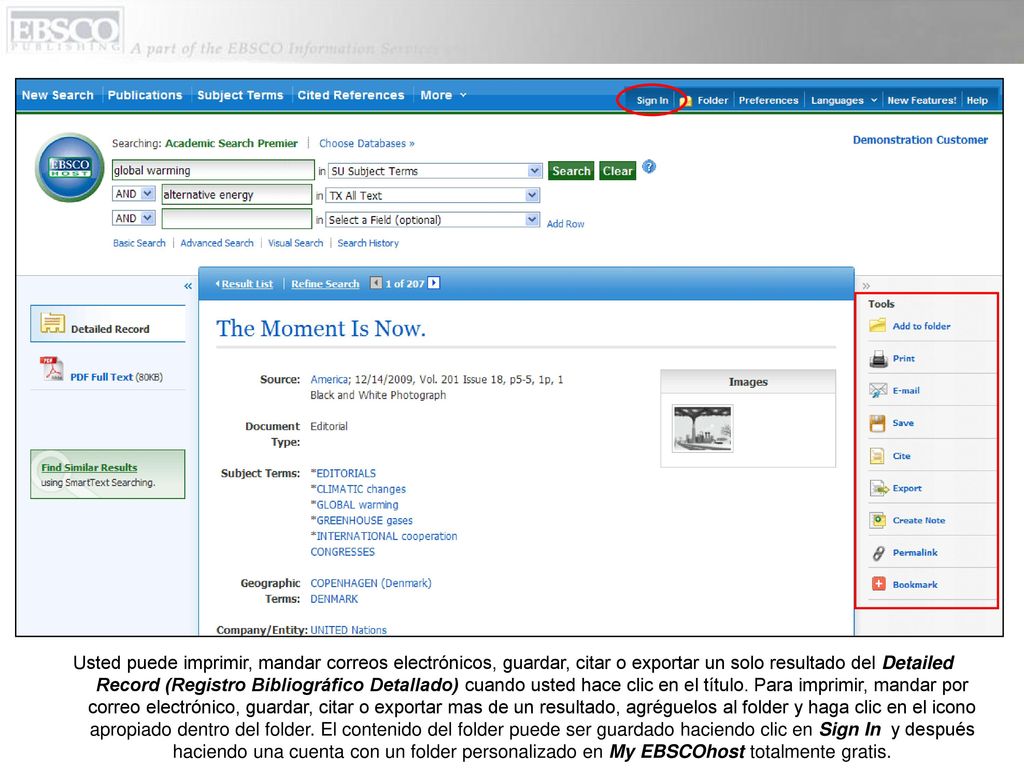Click the Bookmark plus icon

coord(878,584)
